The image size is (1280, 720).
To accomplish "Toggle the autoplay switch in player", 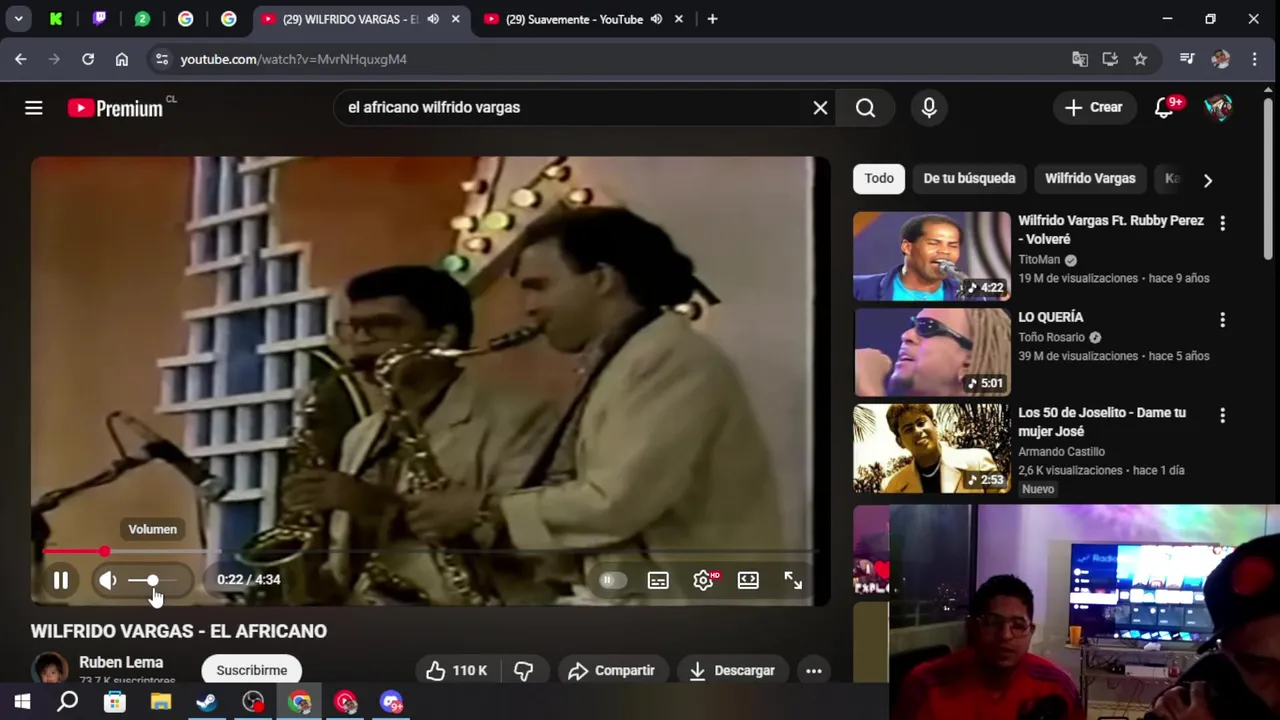I will (612, 580).
